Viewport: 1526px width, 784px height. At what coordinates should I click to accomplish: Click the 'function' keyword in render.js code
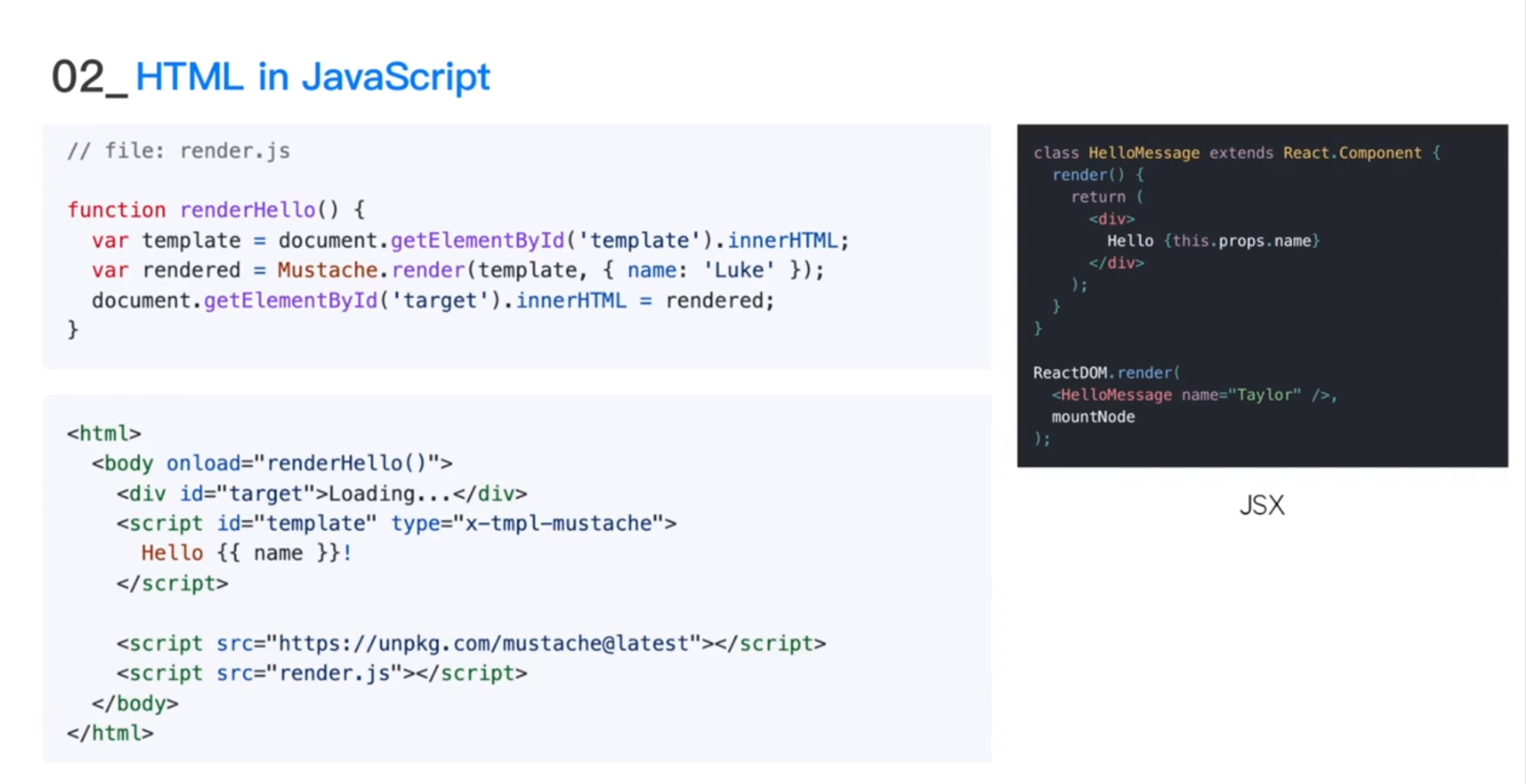click(116, 210)
